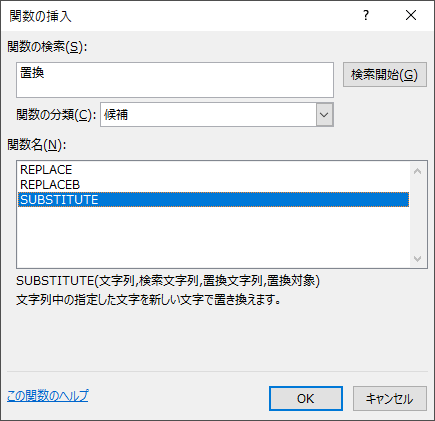
Task: Select REPLACEB in the function list
Action: (x=213, y=185)
